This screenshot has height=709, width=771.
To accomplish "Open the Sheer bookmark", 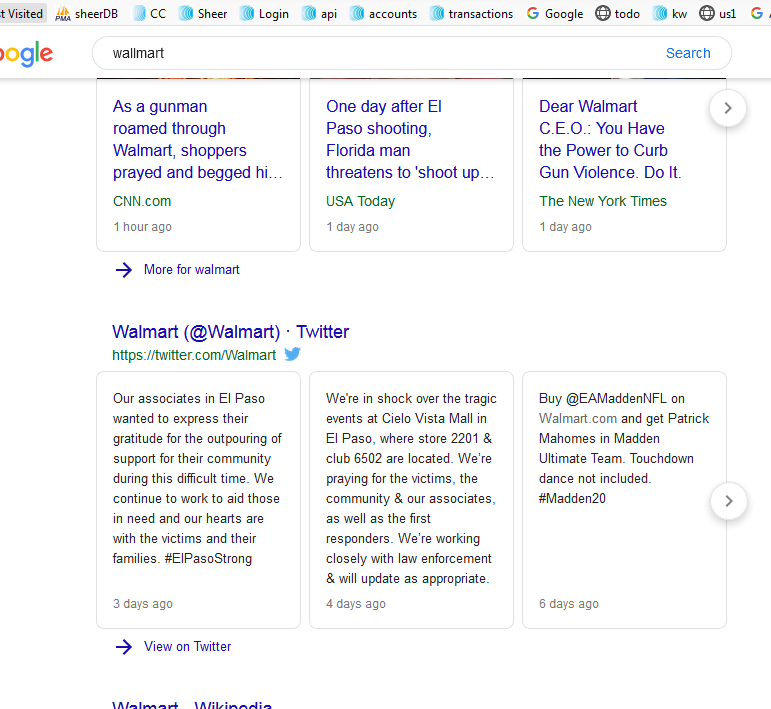I will coord(203,13).
